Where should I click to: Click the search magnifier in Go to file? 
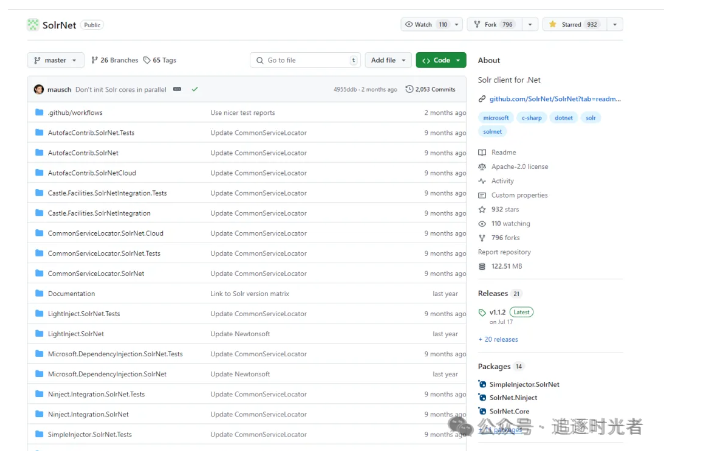point(260,60)
